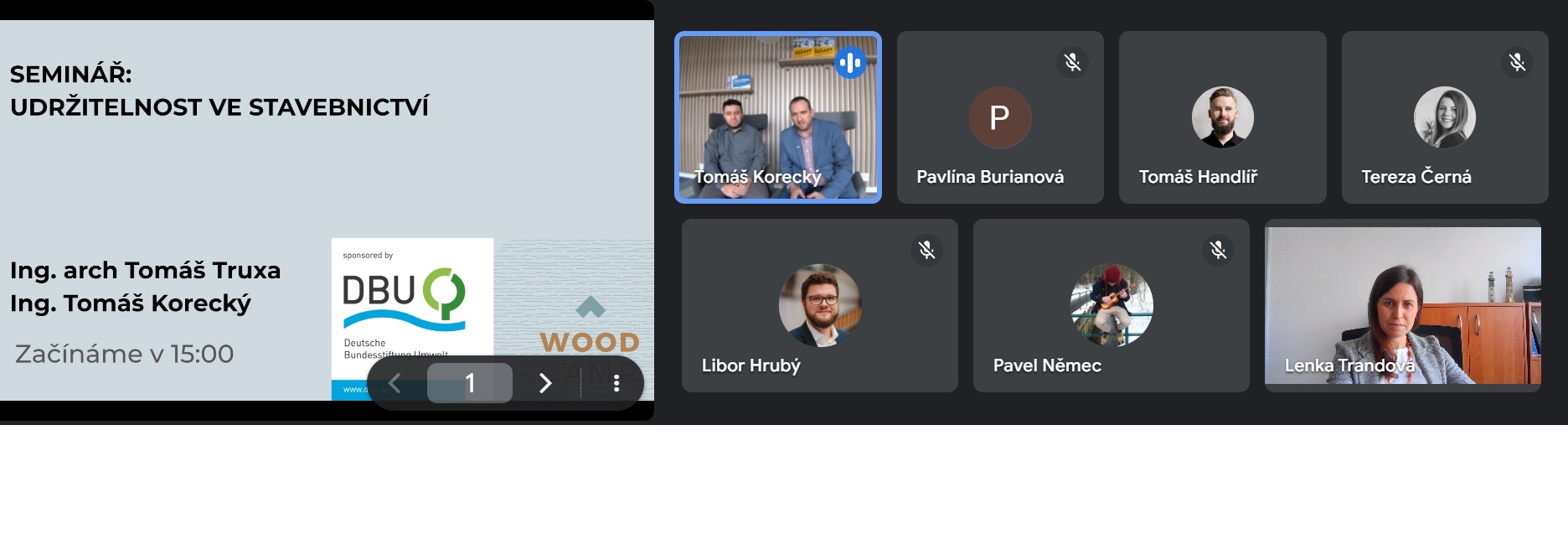
Task: Click the Pavel Němec name label
Action: point(1047,366)
